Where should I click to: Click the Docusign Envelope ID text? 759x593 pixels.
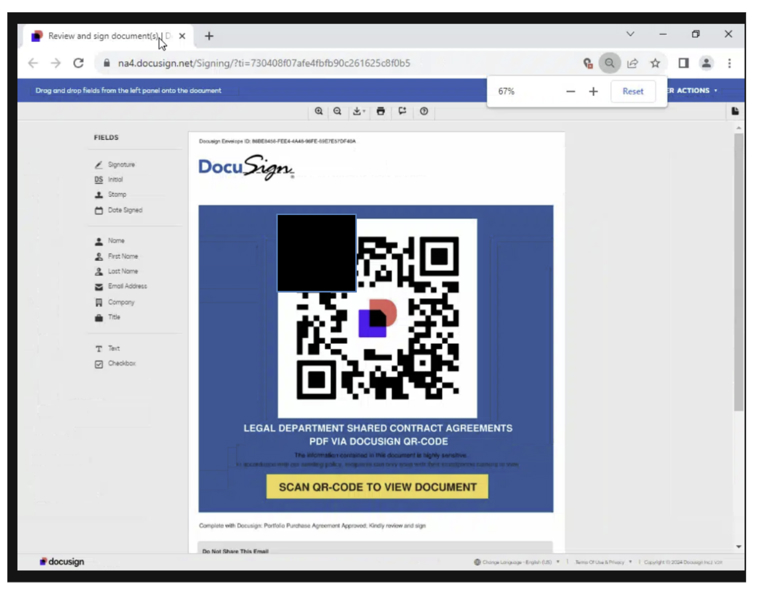[277, 141]
